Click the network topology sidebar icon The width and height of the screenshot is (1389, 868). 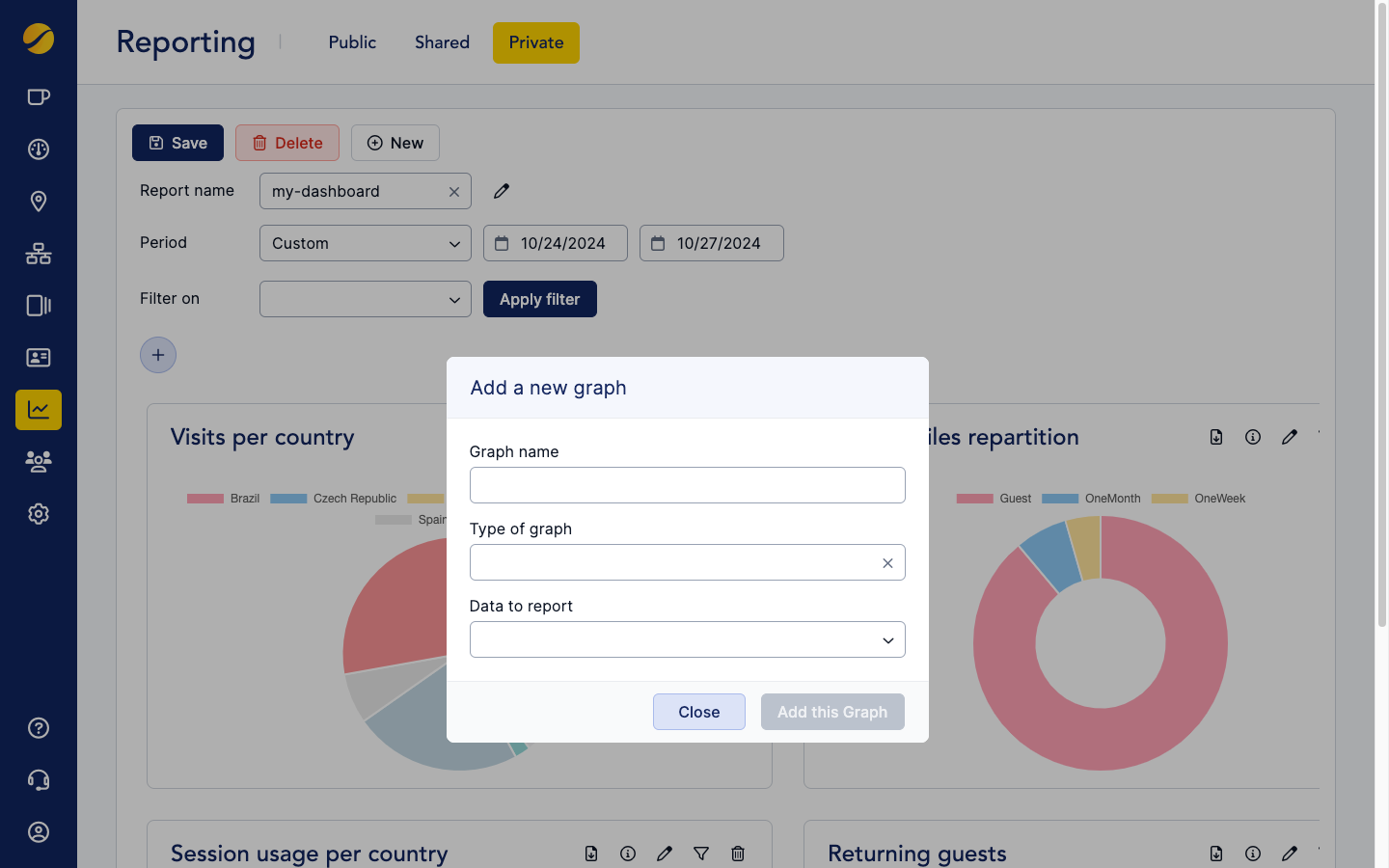[x=39, y=254]
